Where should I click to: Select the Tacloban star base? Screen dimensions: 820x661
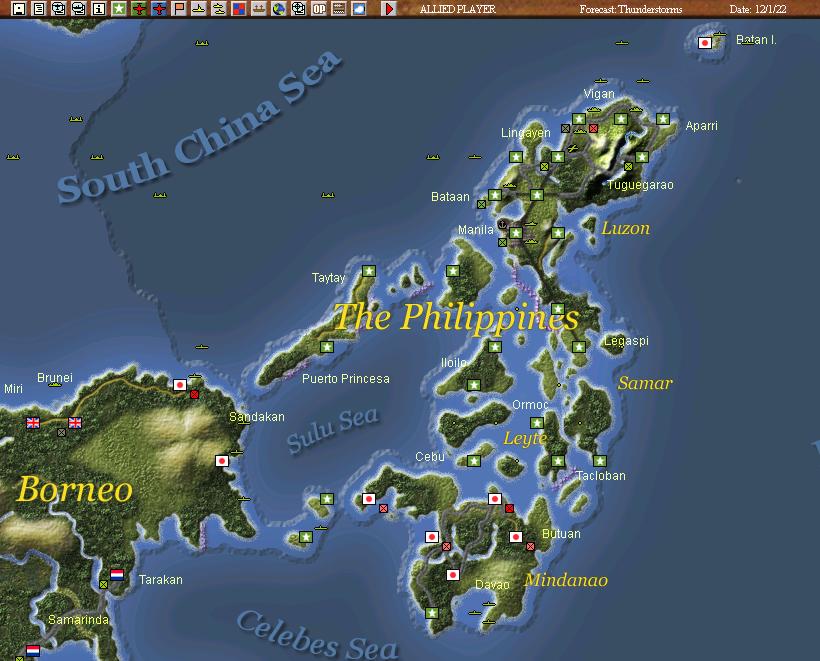600,461
